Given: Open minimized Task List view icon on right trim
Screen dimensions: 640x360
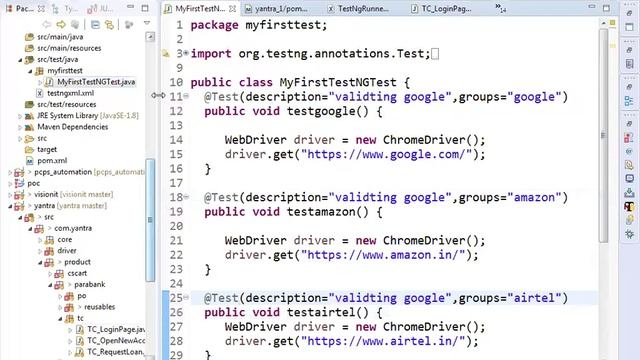Looking at the screenshot, I should [x=629, y=64].
